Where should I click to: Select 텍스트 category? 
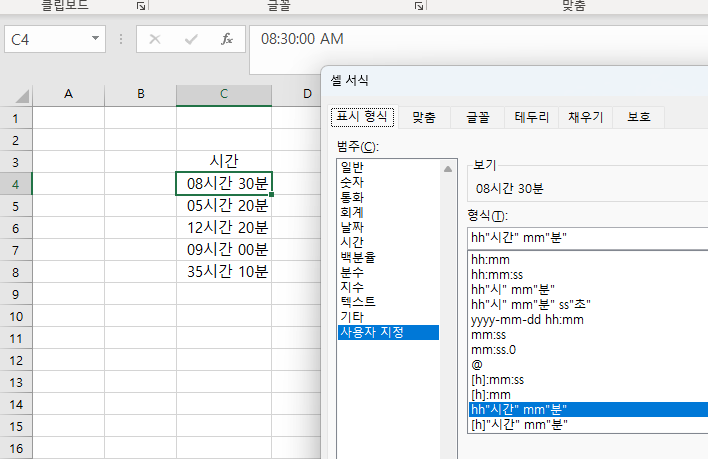pyautogui.click(x=388, y=302)
